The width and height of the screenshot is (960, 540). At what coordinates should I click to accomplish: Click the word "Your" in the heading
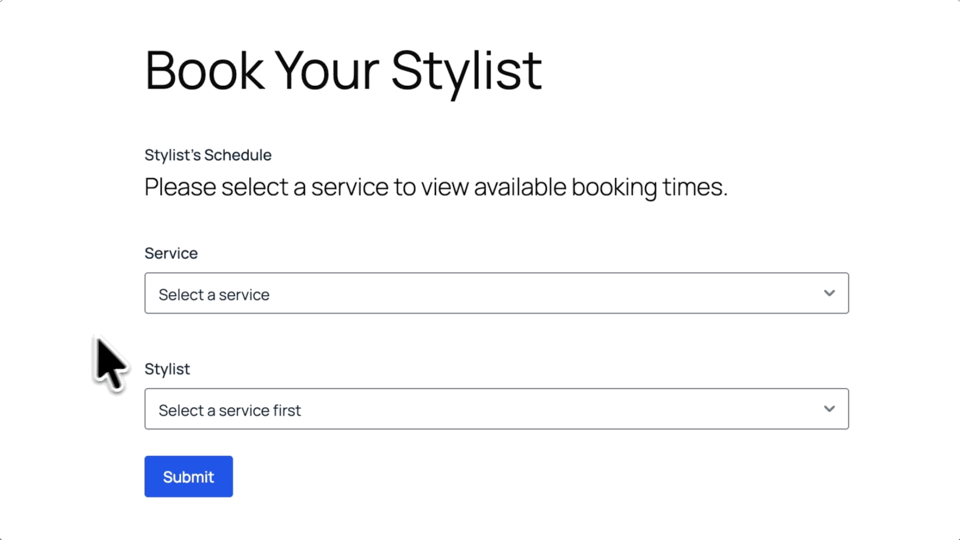click(x=326, y=70)
